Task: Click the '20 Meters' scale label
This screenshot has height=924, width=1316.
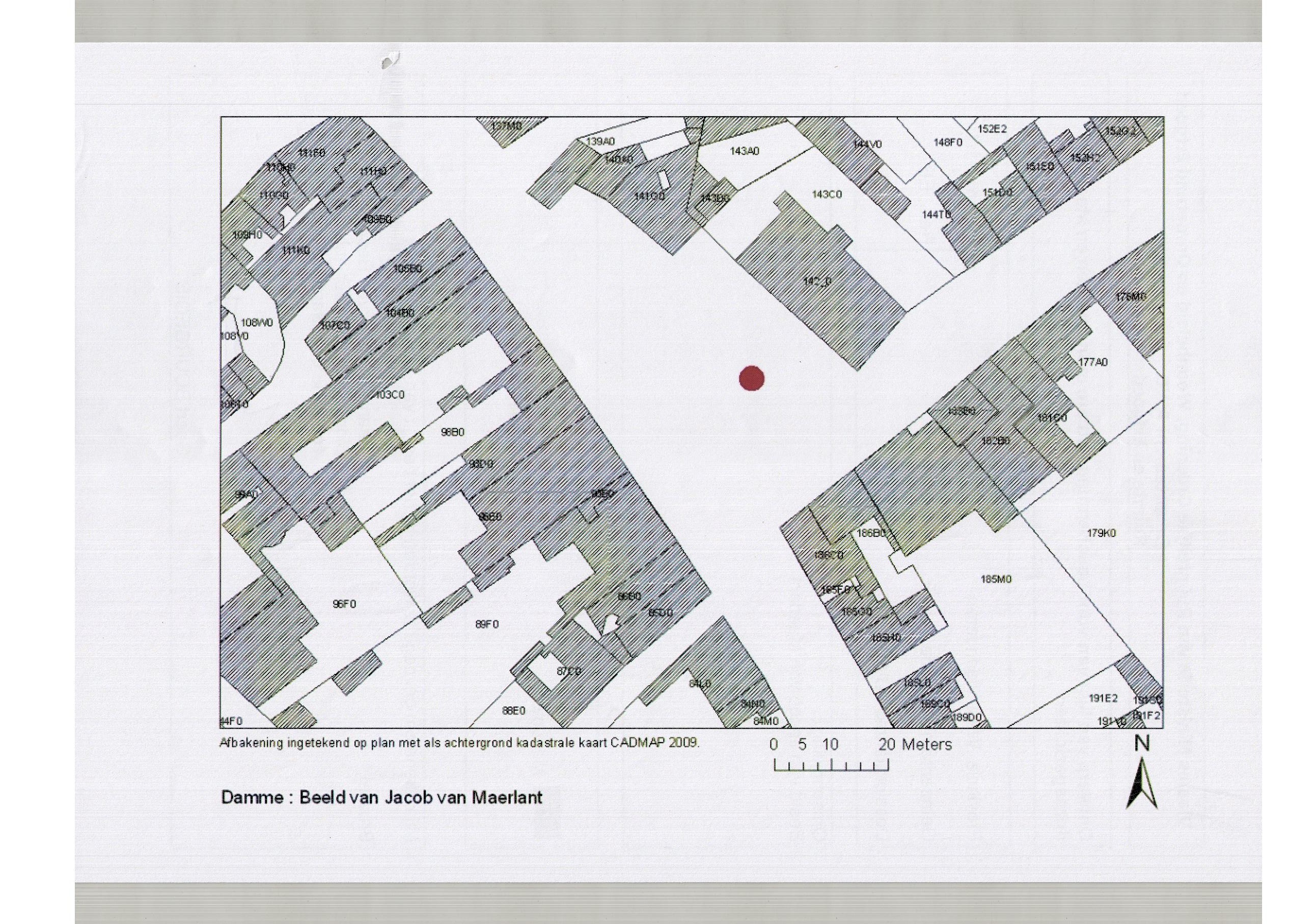Action: pos(915,745)
